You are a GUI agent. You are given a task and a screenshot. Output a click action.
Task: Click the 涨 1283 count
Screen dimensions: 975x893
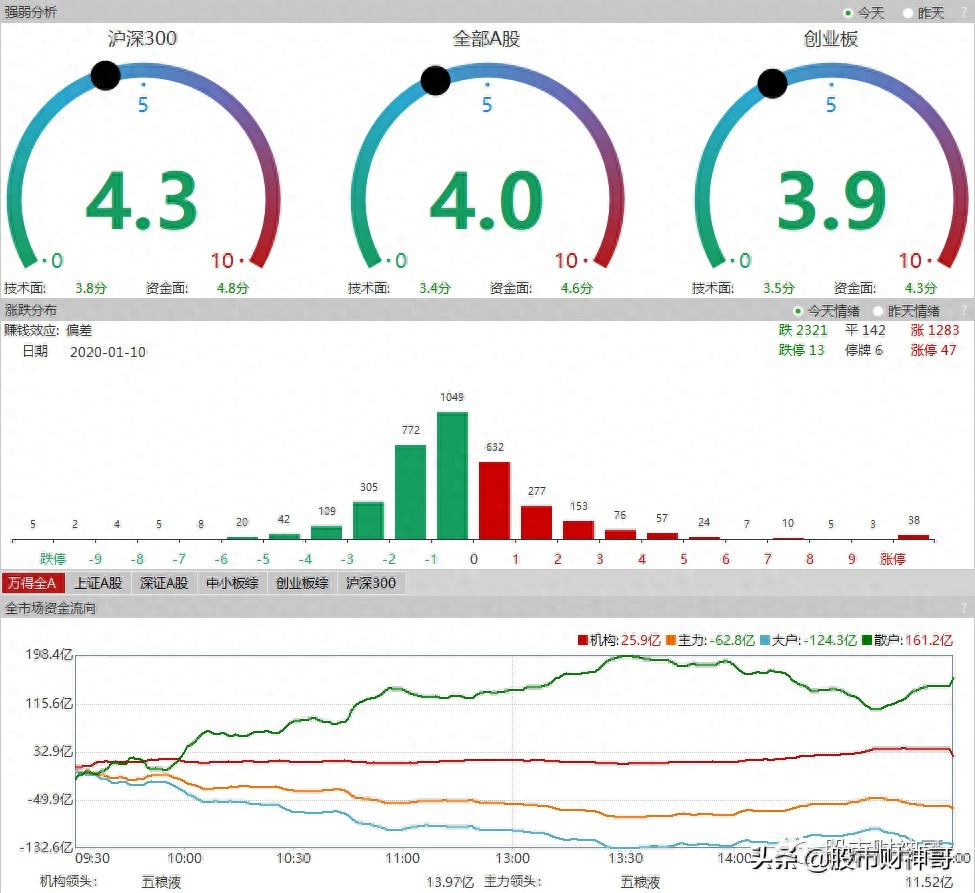coord(935,330)
